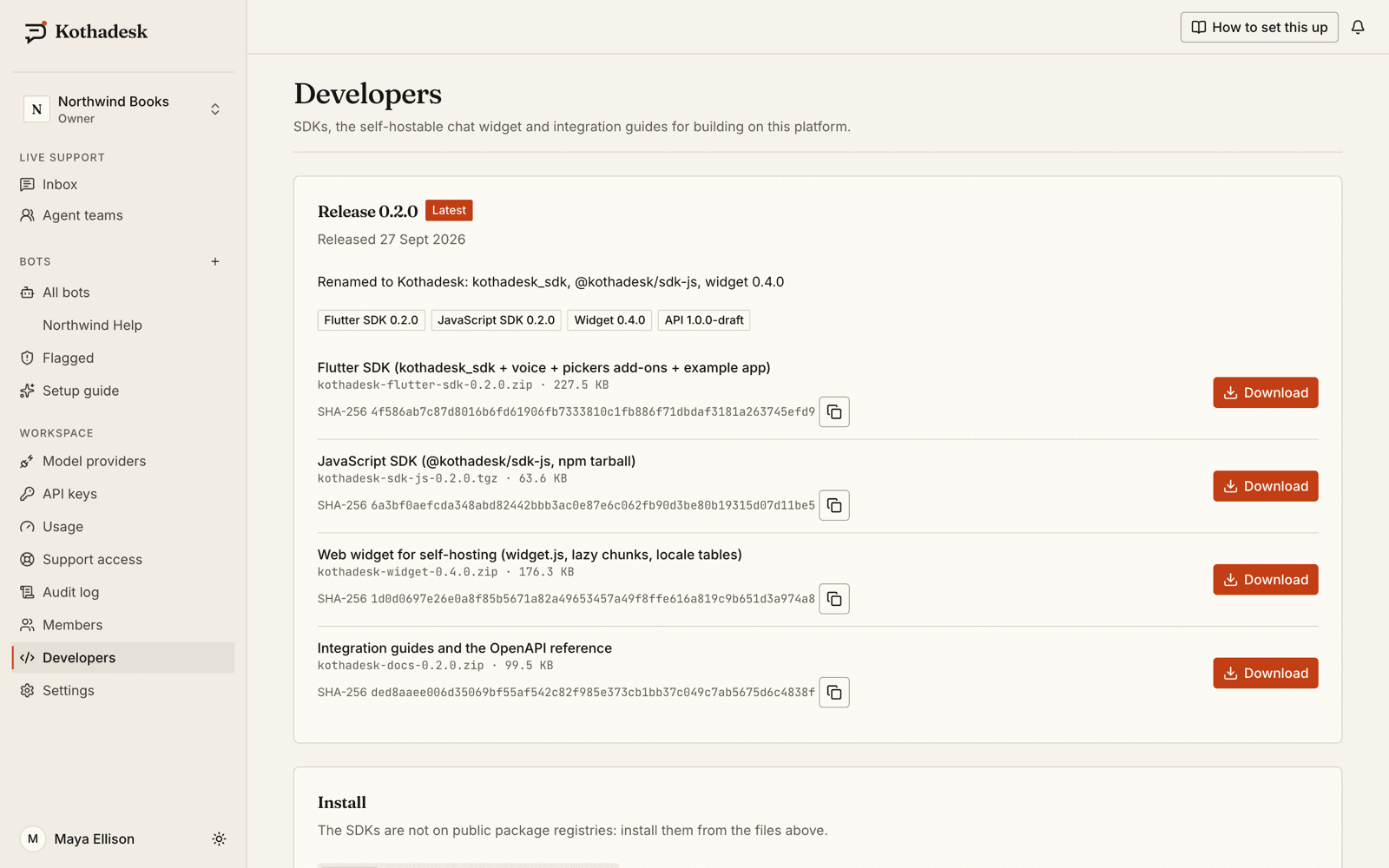Open API keys
This screenshot has height=868, width=1389.
coord(122,494)
